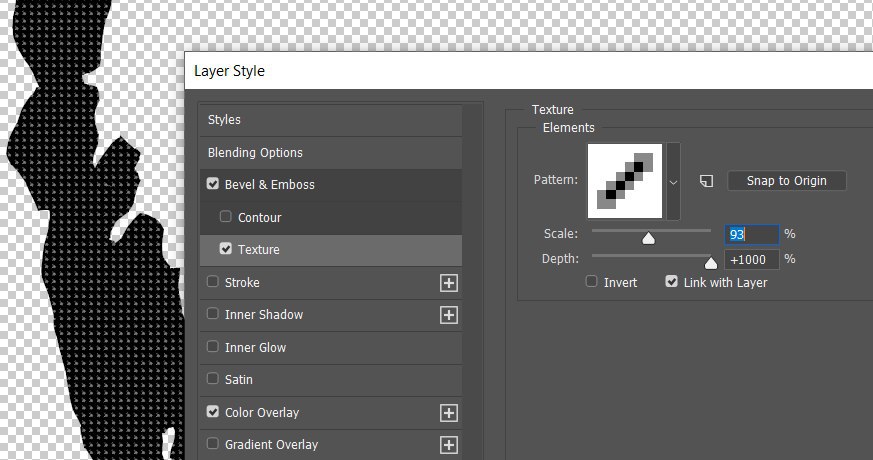Click the add-Gradient Overlay plus icon
The height and width of the screenshot is (460, 873).
point(449,445)
